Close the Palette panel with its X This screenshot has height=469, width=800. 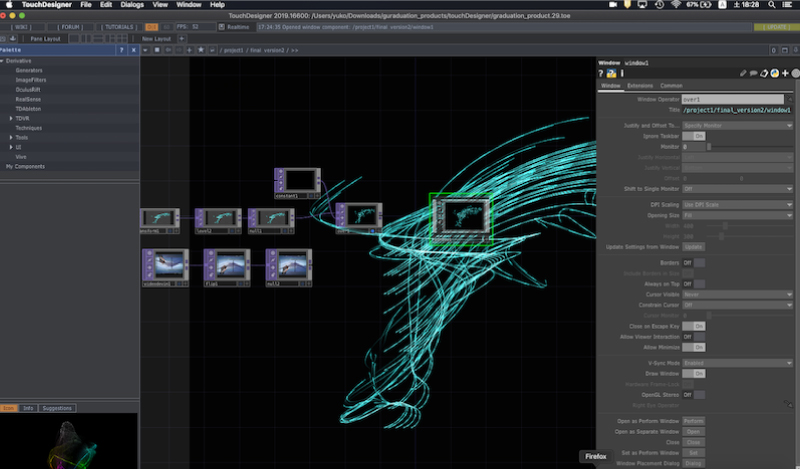click(x=134, y=50)
